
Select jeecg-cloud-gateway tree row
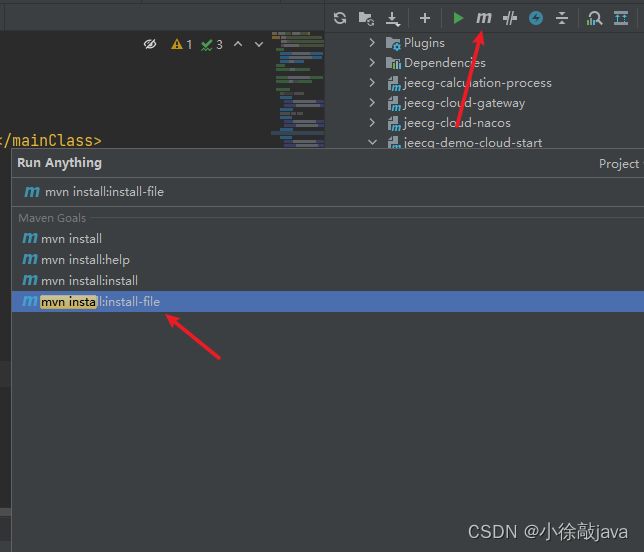(x=456, y=103)
